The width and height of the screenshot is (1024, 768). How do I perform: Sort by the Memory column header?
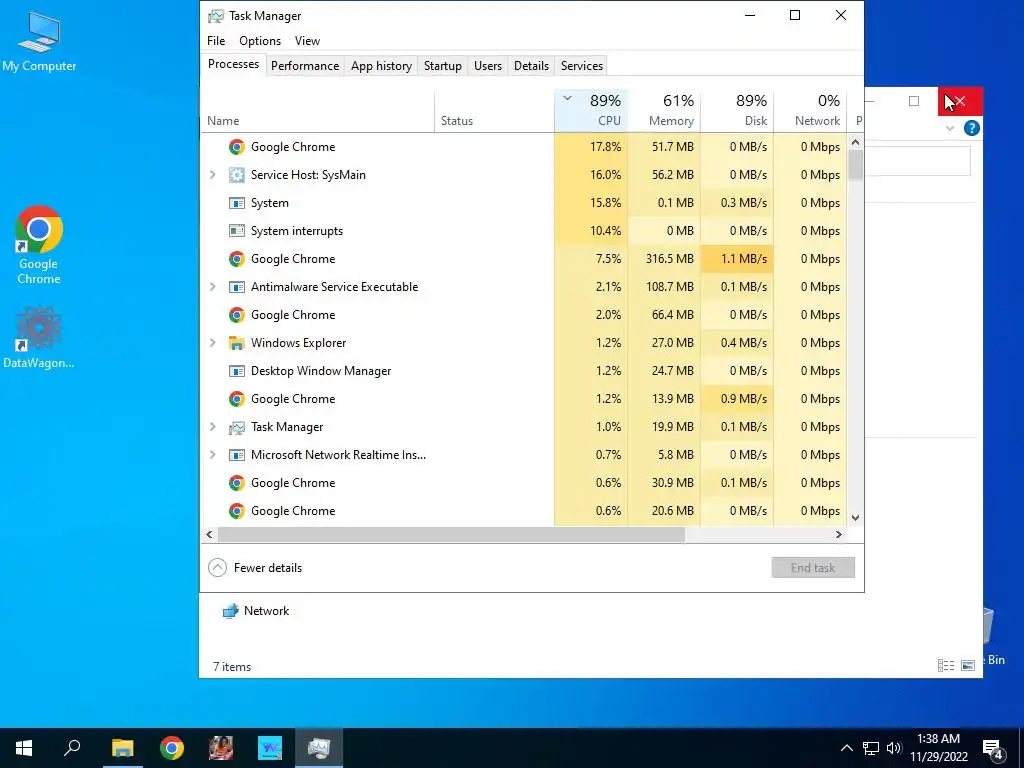click(x=664, y=111)
